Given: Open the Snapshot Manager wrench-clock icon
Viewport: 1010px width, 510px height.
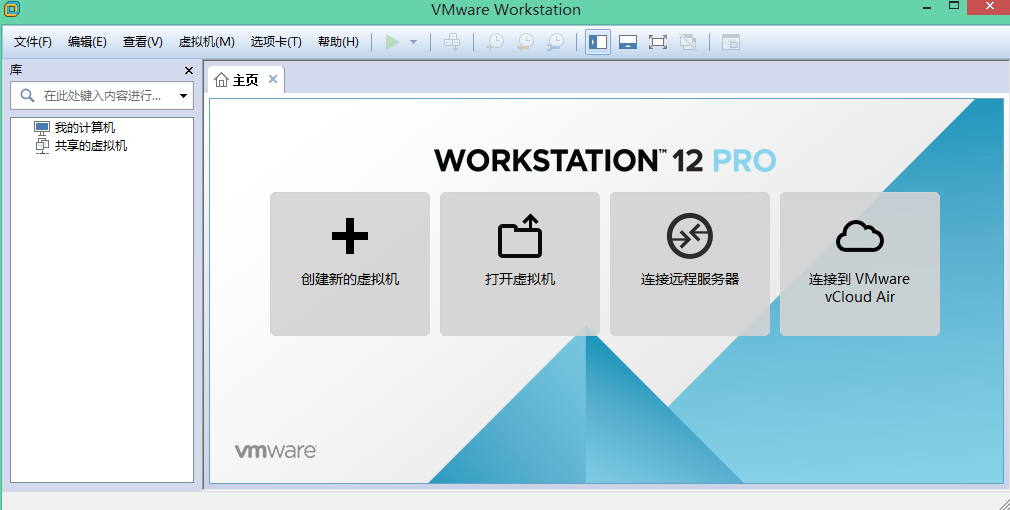Looking at the screenshot, I should click(555, 42).
